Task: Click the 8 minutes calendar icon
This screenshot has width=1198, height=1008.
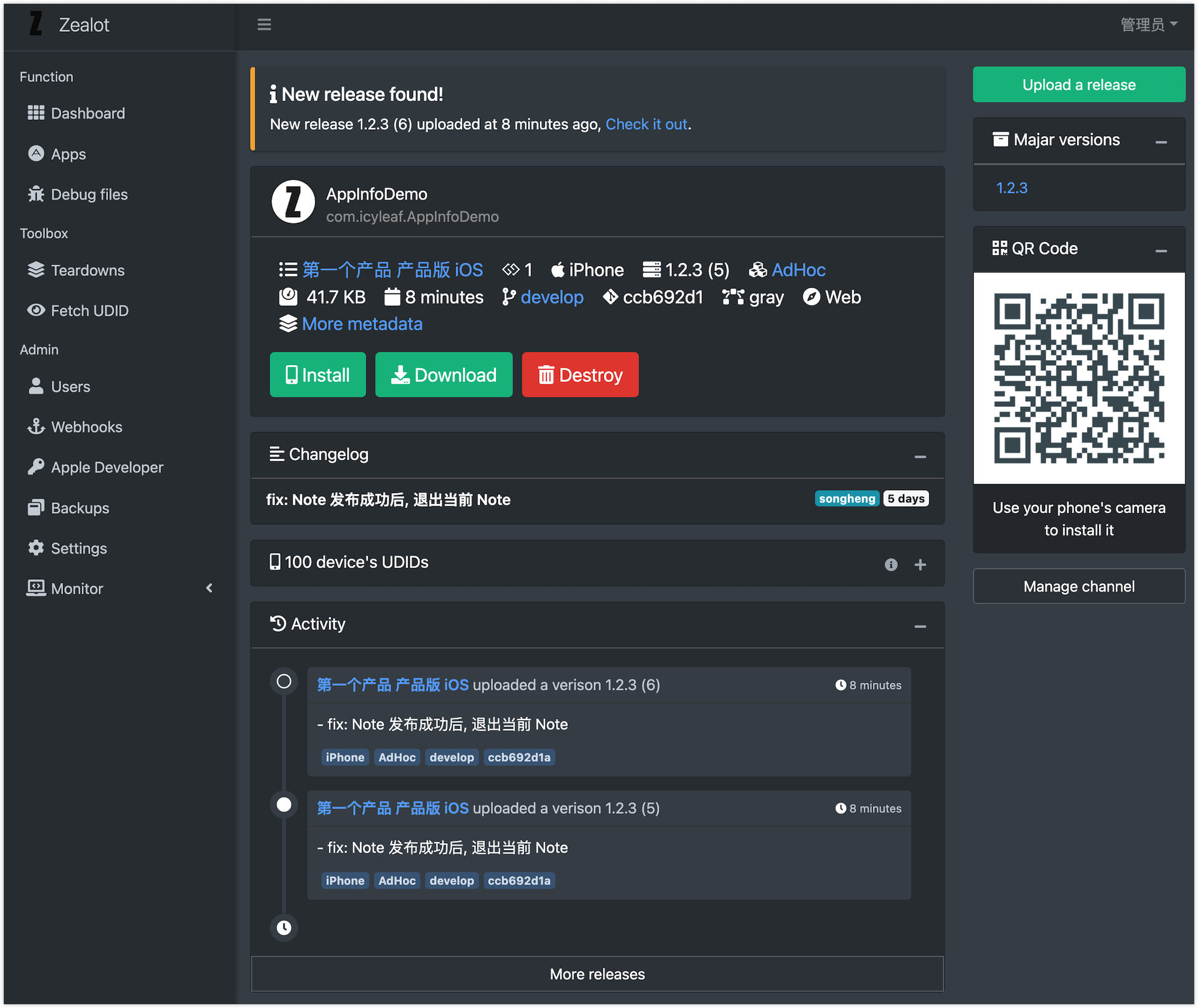Action: click(x=392, y=297)
